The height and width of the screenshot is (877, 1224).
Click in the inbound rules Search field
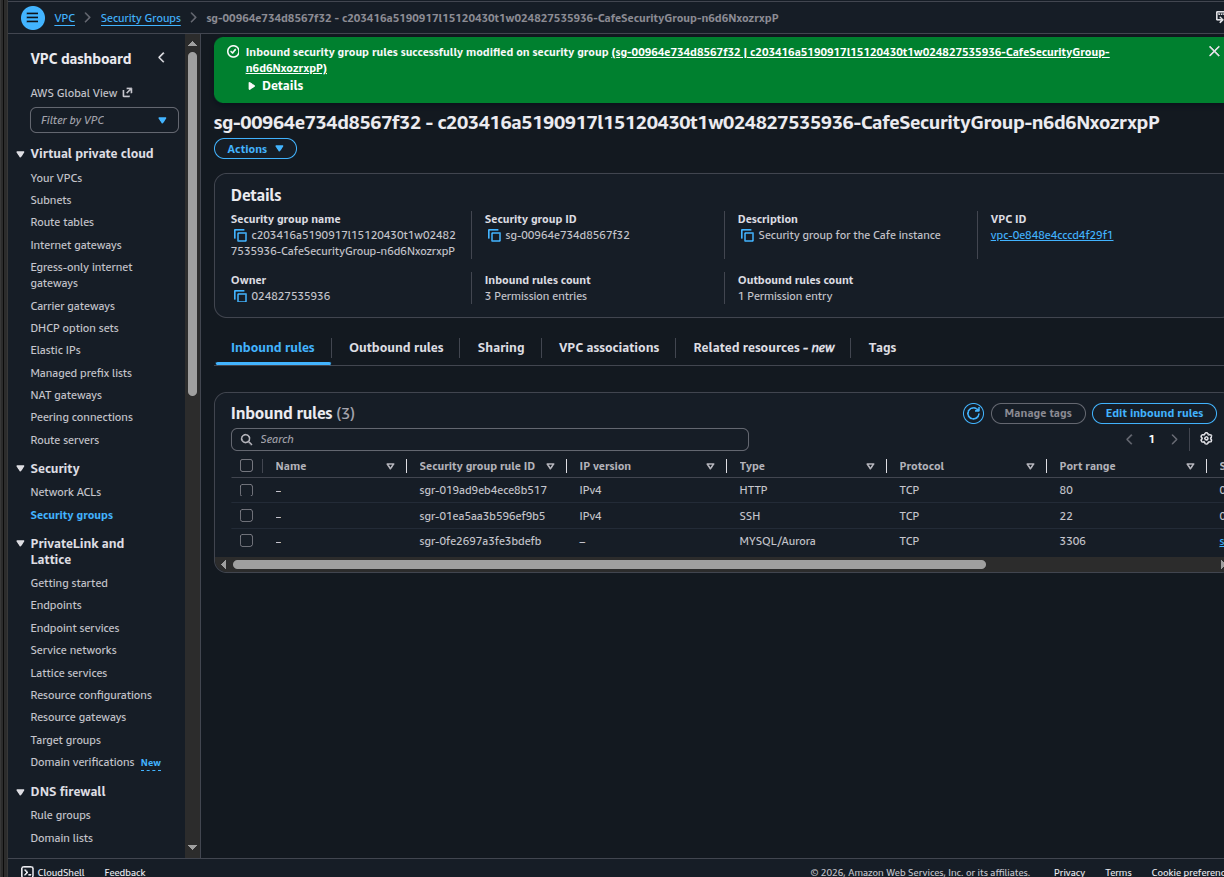tap(490, 439)
